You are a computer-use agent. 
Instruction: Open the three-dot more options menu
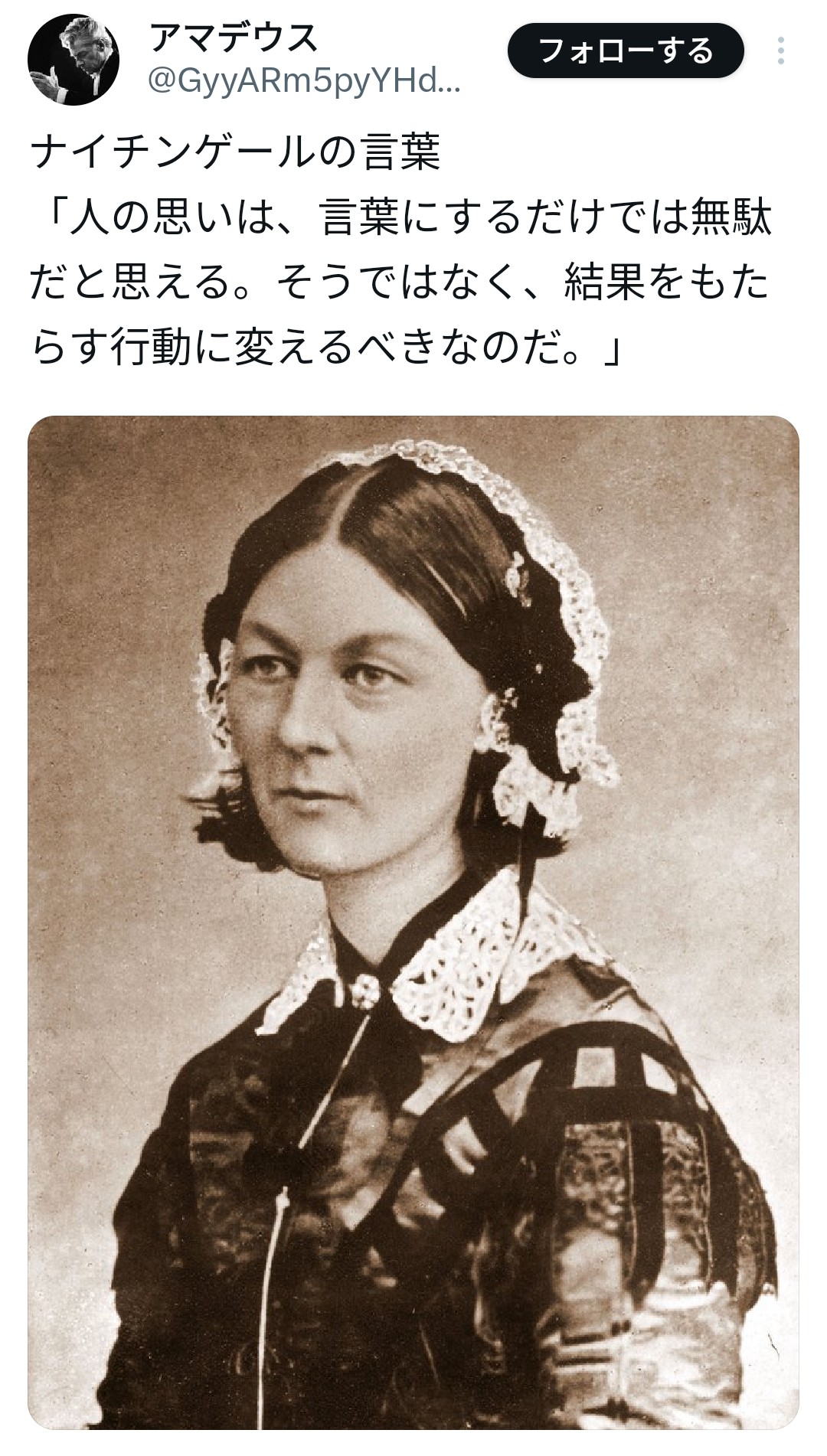coord(780,51)
